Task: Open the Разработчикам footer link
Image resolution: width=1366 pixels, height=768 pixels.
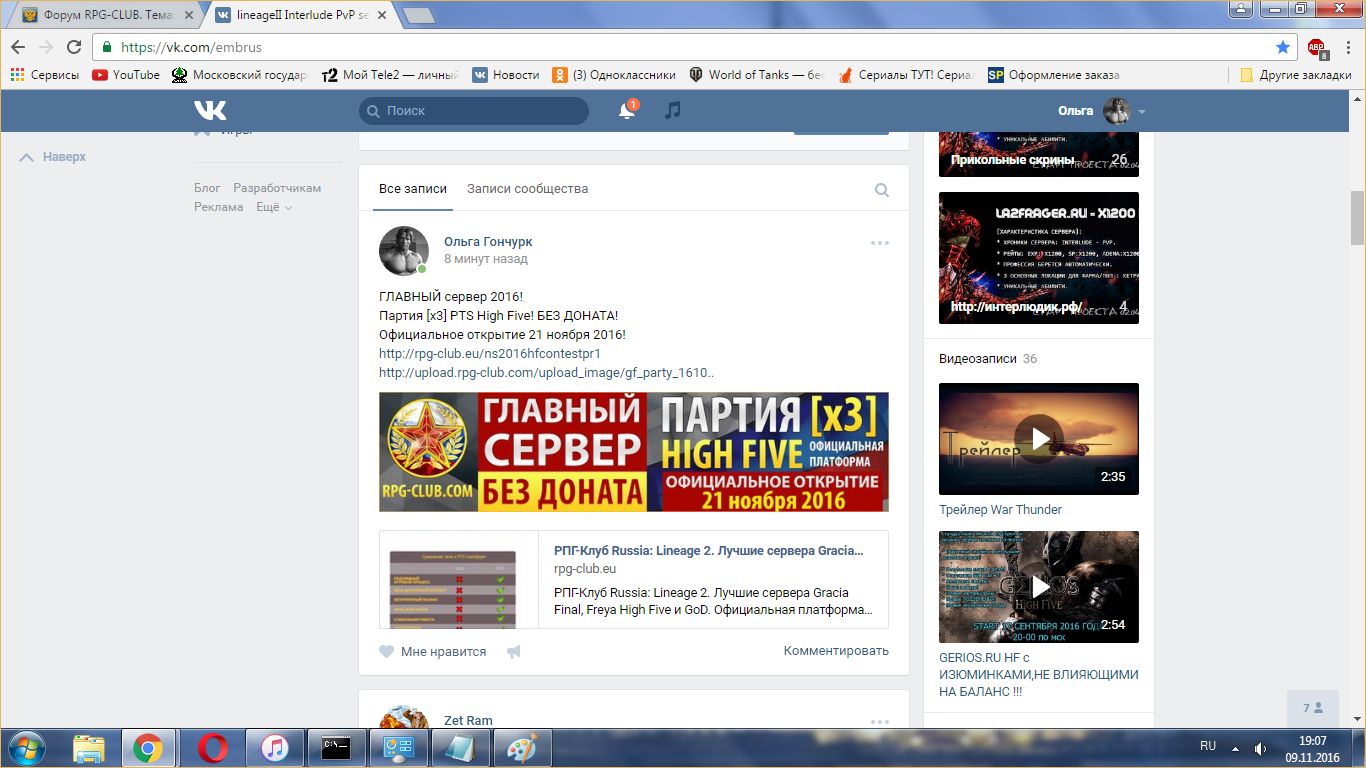Action: coord(277,188)
